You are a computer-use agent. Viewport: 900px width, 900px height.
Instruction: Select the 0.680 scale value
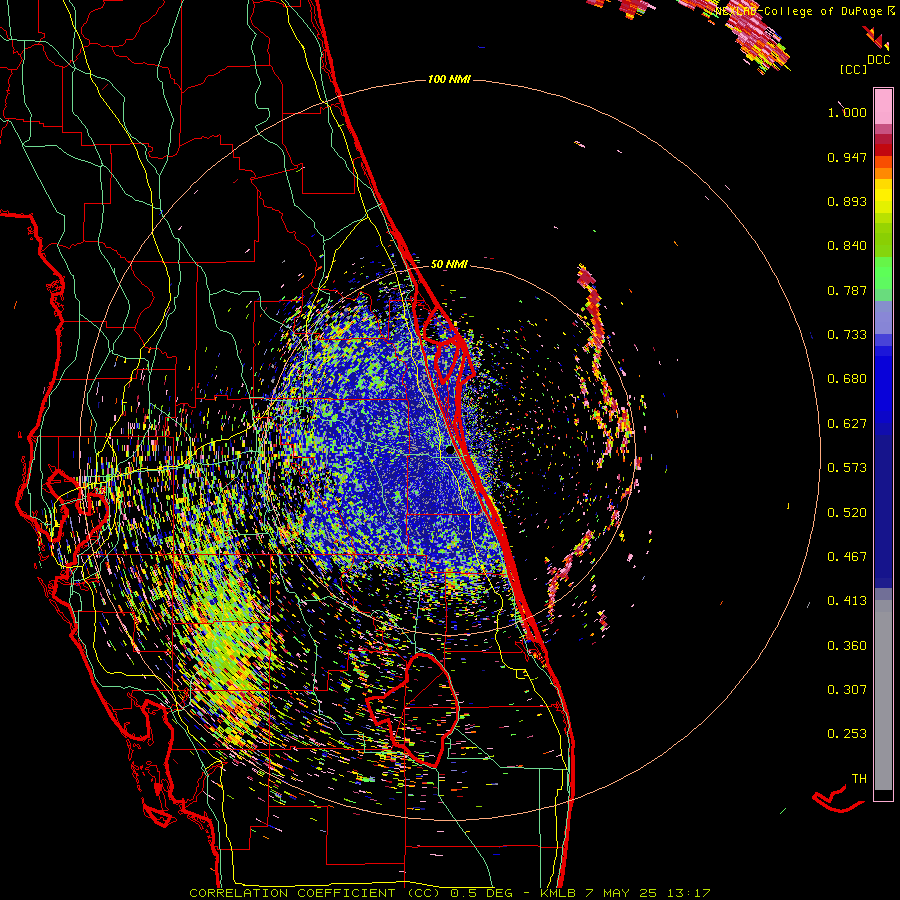tap(847, 379)
